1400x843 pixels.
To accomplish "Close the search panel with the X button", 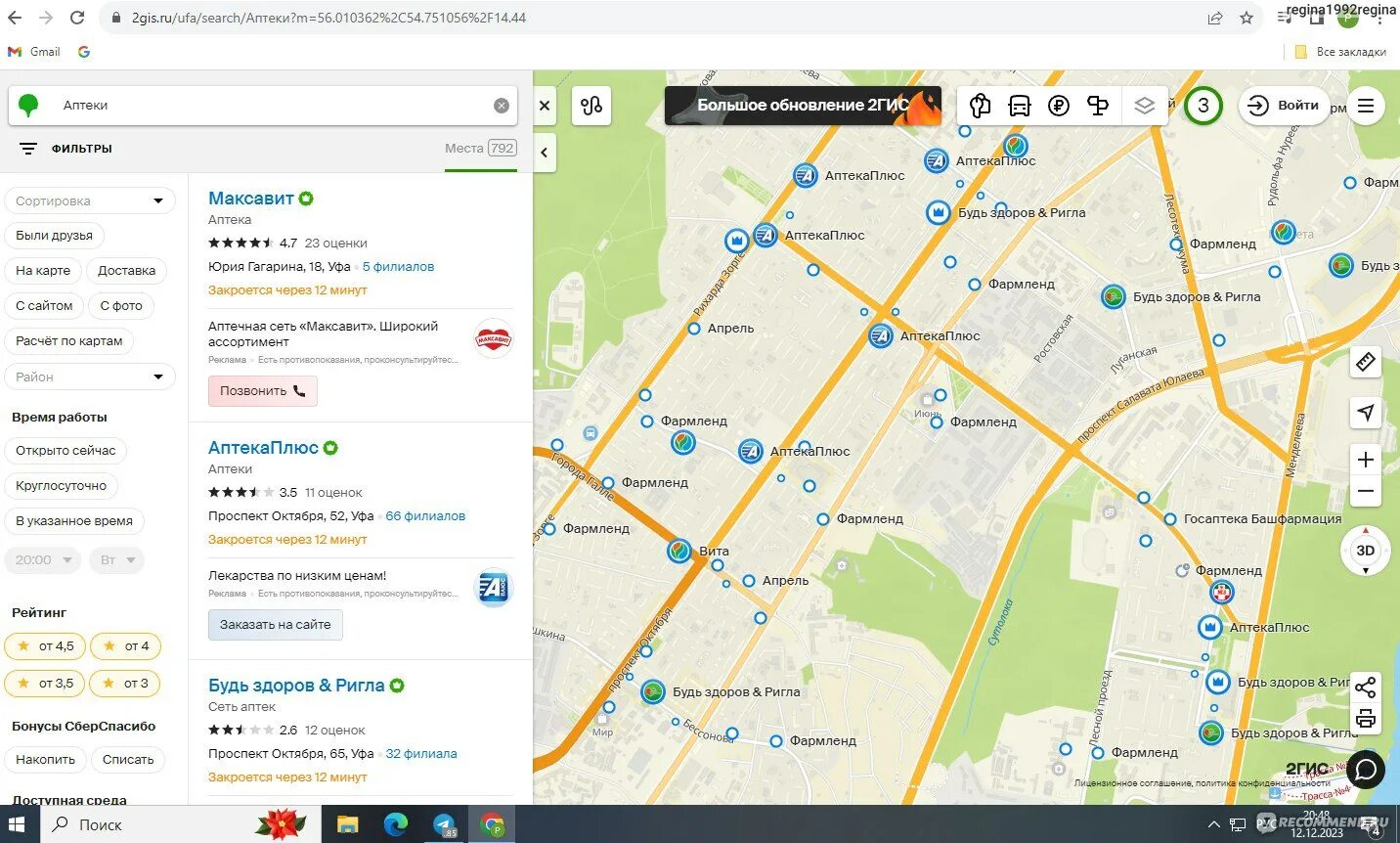I will tap(545, 106).
